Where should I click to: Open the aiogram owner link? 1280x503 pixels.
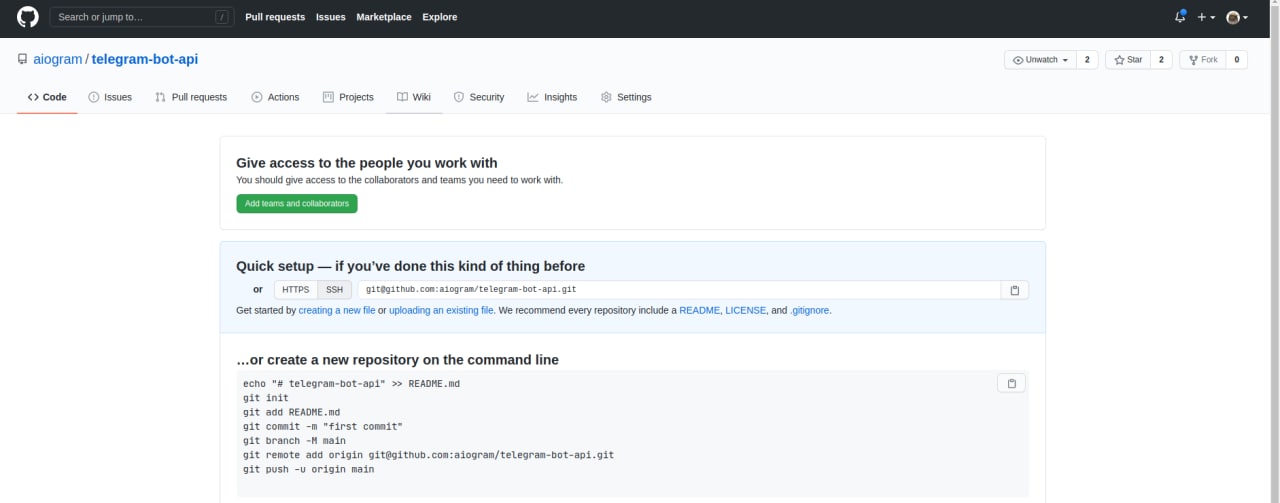[x=57, y=59]
